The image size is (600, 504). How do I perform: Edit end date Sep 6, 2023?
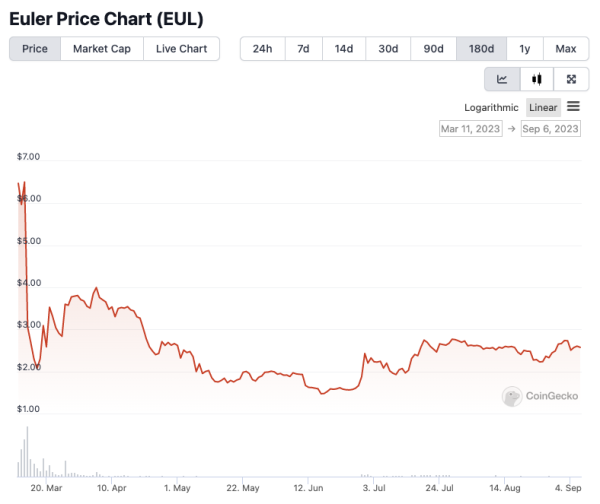[x=551, y=128]
